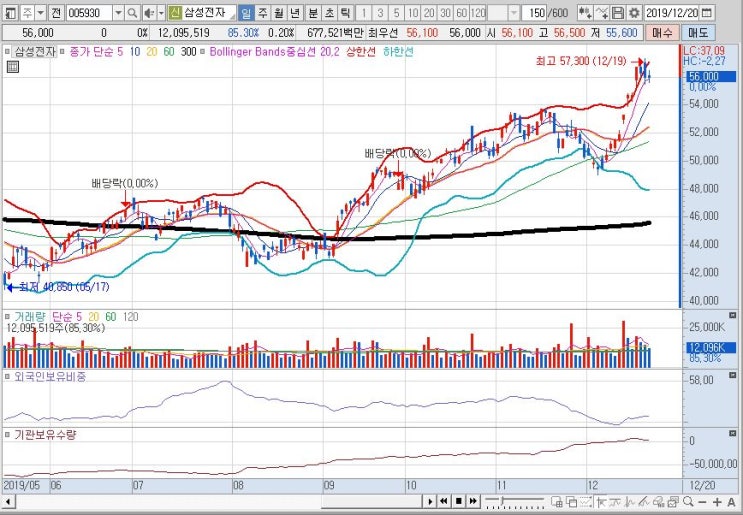Click the 매도 sell button
Viewport: 743px width, 515px height.
coord(698,33)
